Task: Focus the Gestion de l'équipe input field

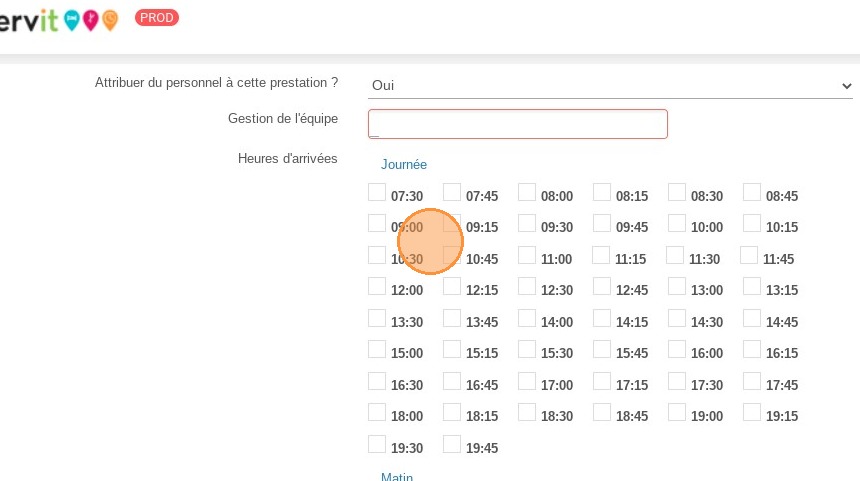Action: (x=518, y=124)
